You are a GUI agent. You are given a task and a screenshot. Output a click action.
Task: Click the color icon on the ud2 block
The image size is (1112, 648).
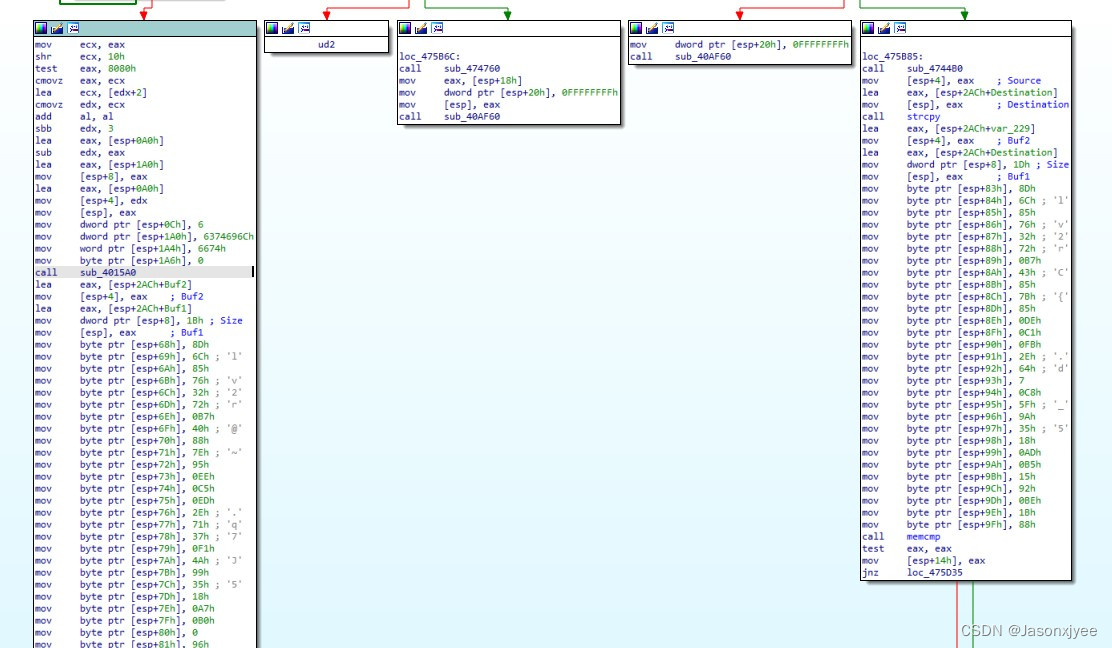click(270, 28)
